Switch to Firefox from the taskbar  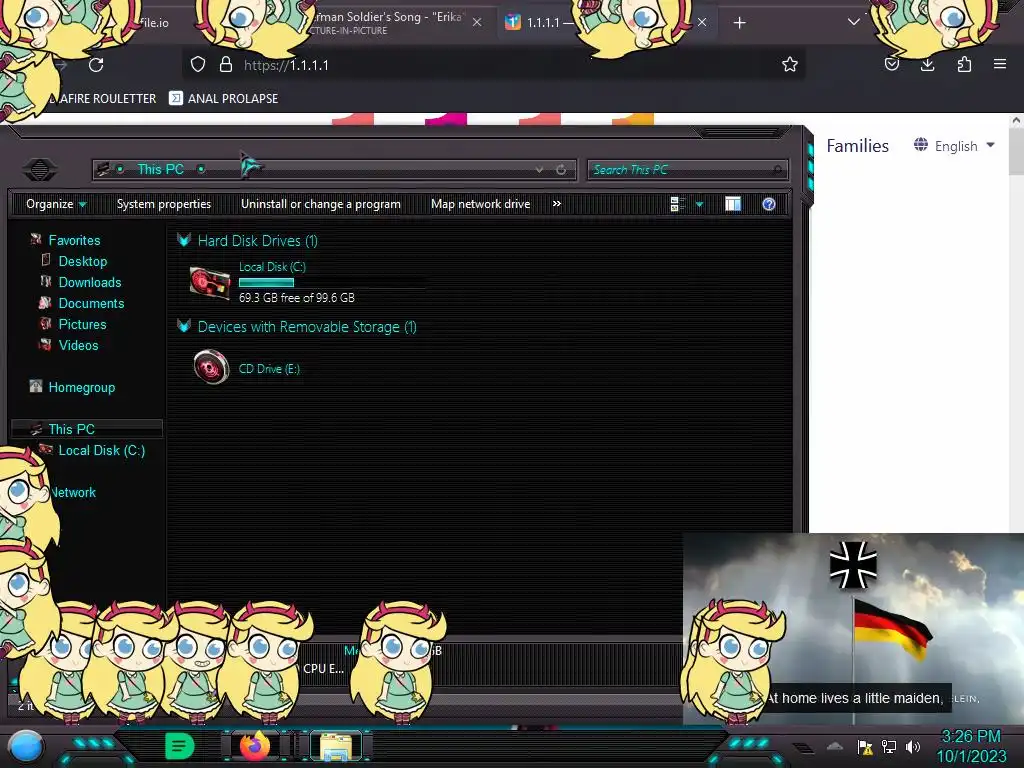click(x=255, y=746)
